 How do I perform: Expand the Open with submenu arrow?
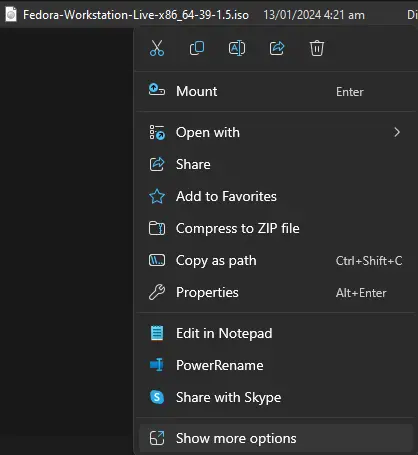(397, 132)
